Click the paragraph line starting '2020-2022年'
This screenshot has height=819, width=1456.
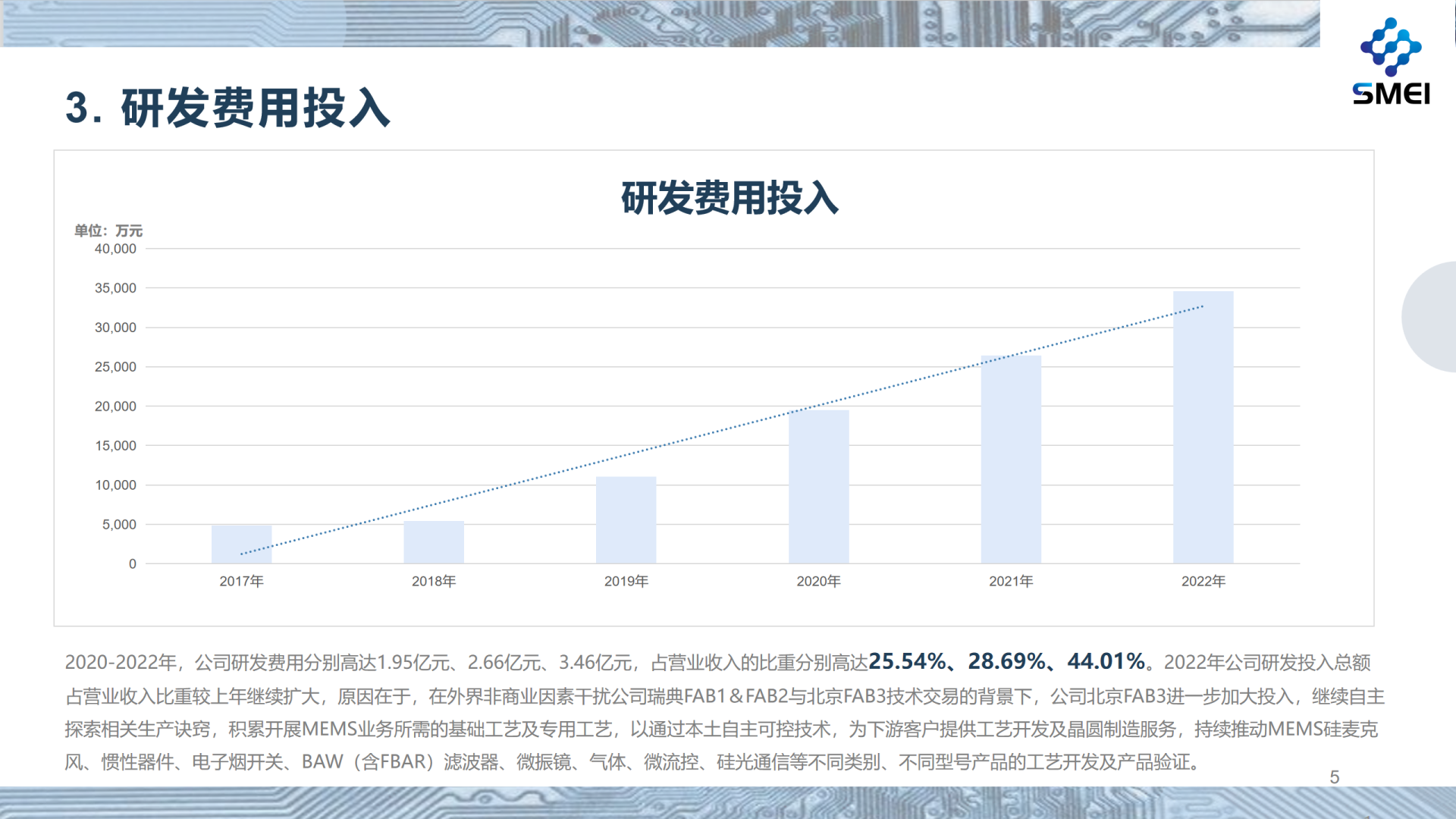(x=717, y=662)
